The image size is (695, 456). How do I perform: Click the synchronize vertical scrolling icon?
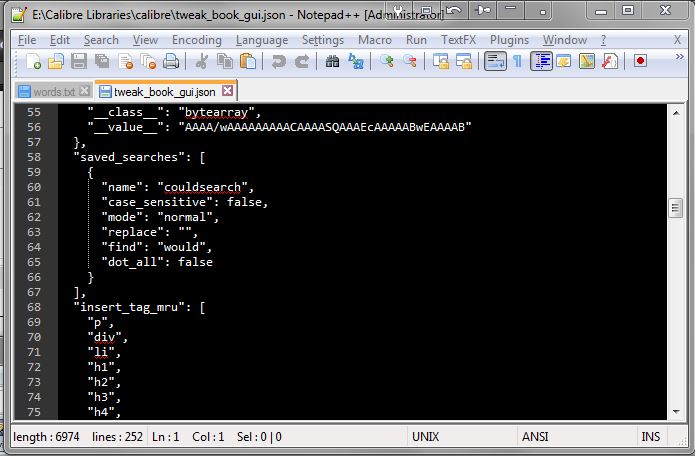pyautogui.click(x=441, y=61)
